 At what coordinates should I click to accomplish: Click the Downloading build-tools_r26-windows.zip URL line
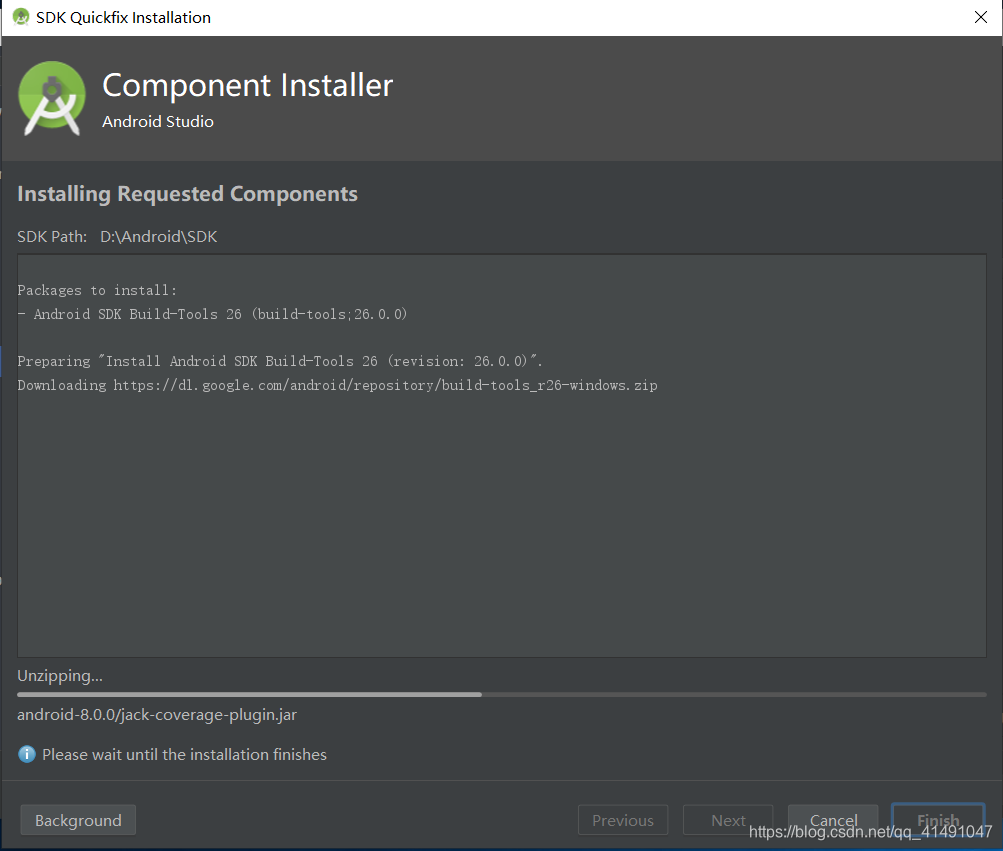337,385
